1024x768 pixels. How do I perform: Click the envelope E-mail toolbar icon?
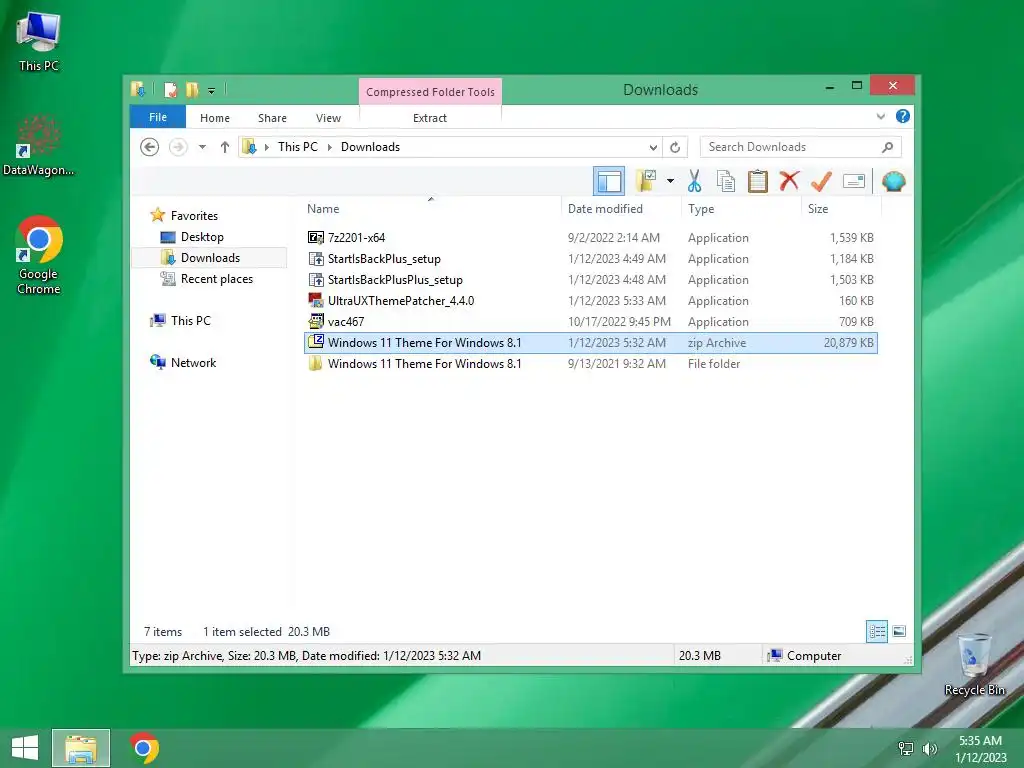pos(854,181)
